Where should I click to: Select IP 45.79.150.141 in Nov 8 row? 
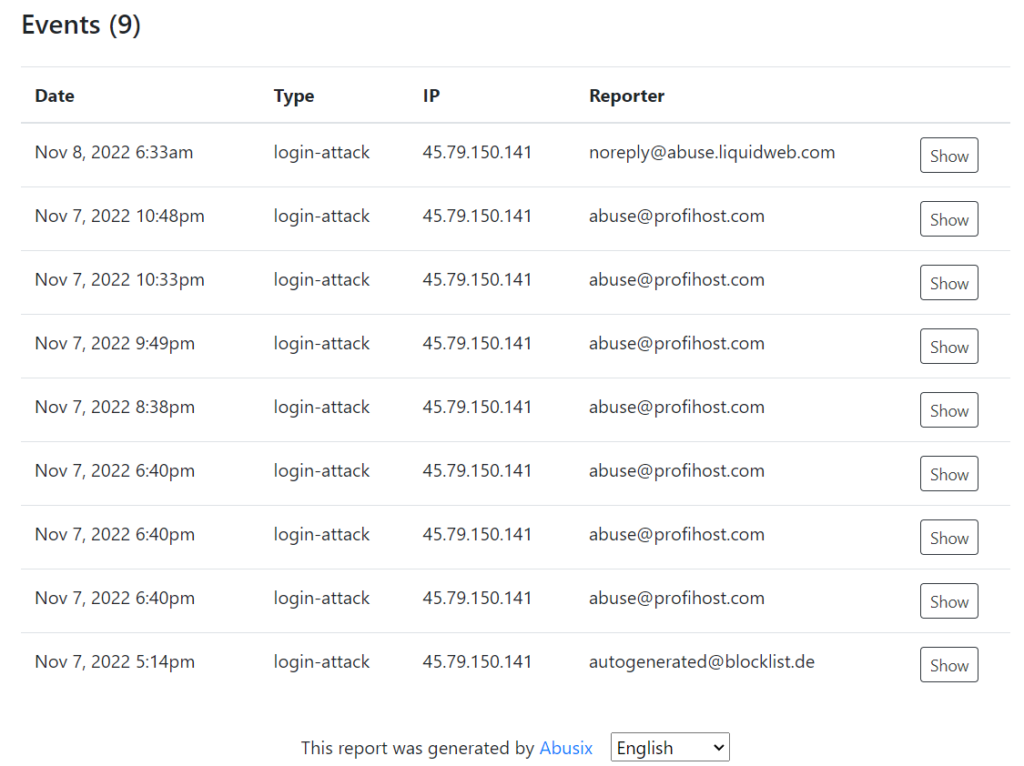(x=477, y=152)
